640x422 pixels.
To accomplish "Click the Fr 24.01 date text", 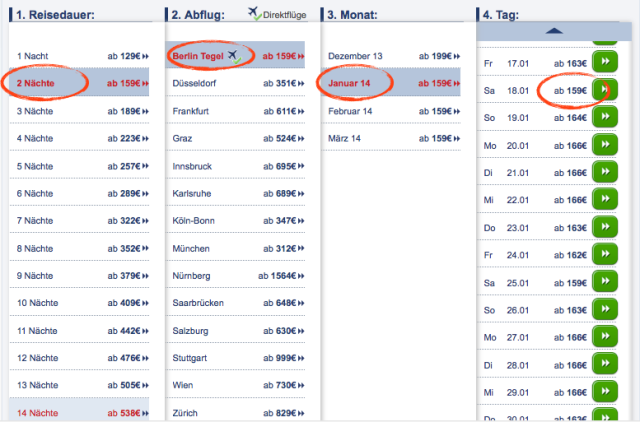I will click(x=506, y=255).
